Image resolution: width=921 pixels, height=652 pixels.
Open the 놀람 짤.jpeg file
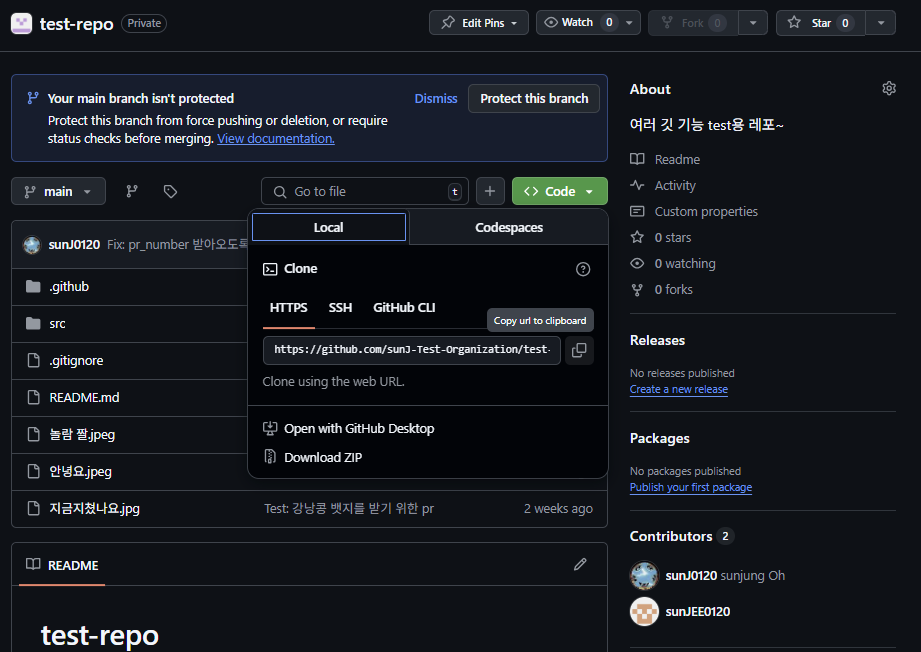point(82,435)
